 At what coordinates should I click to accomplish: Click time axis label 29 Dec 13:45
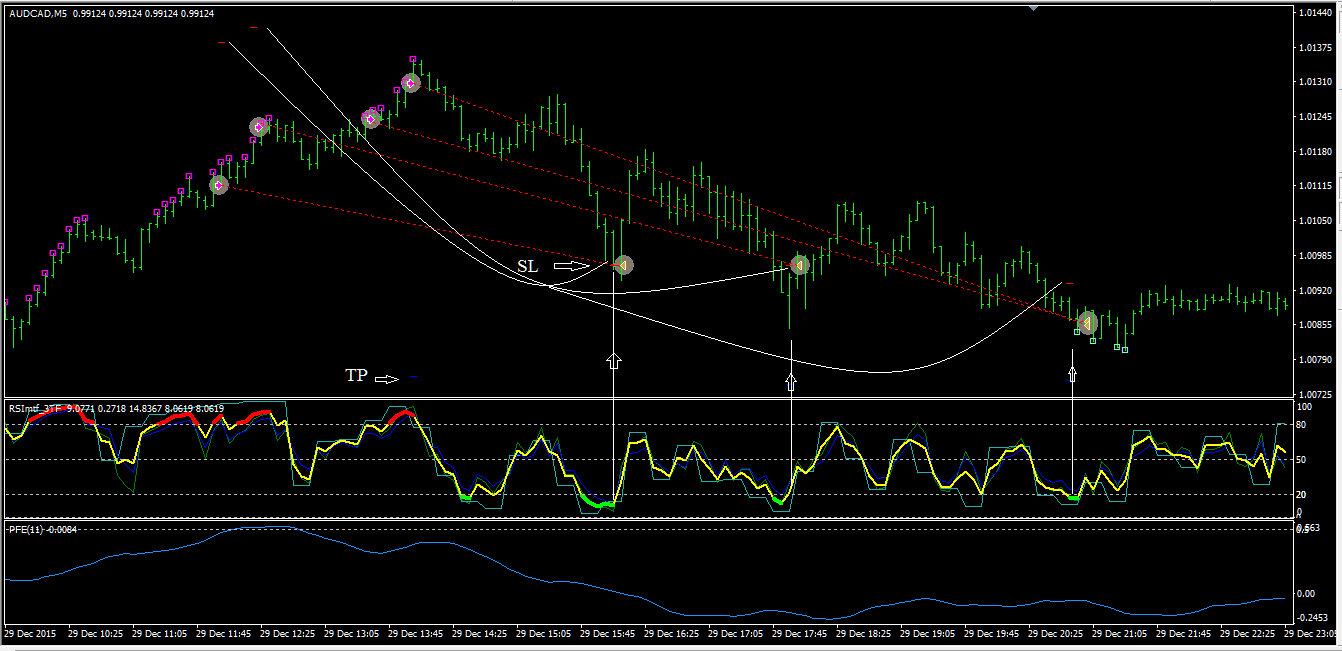pyautogui.click(x=415, y=634)
